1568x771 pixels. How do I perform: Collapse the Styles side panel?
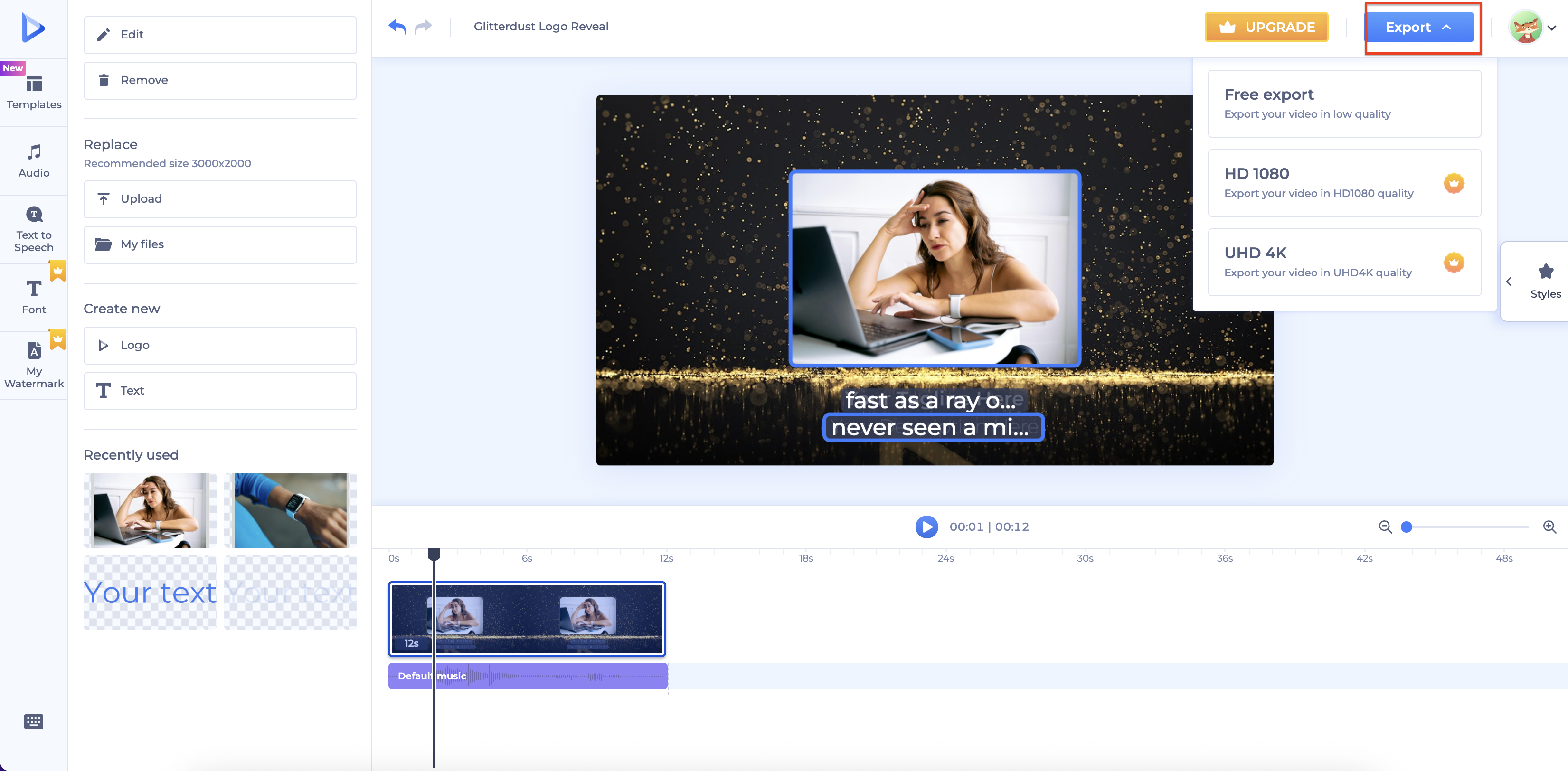(x=1510, y=281)
